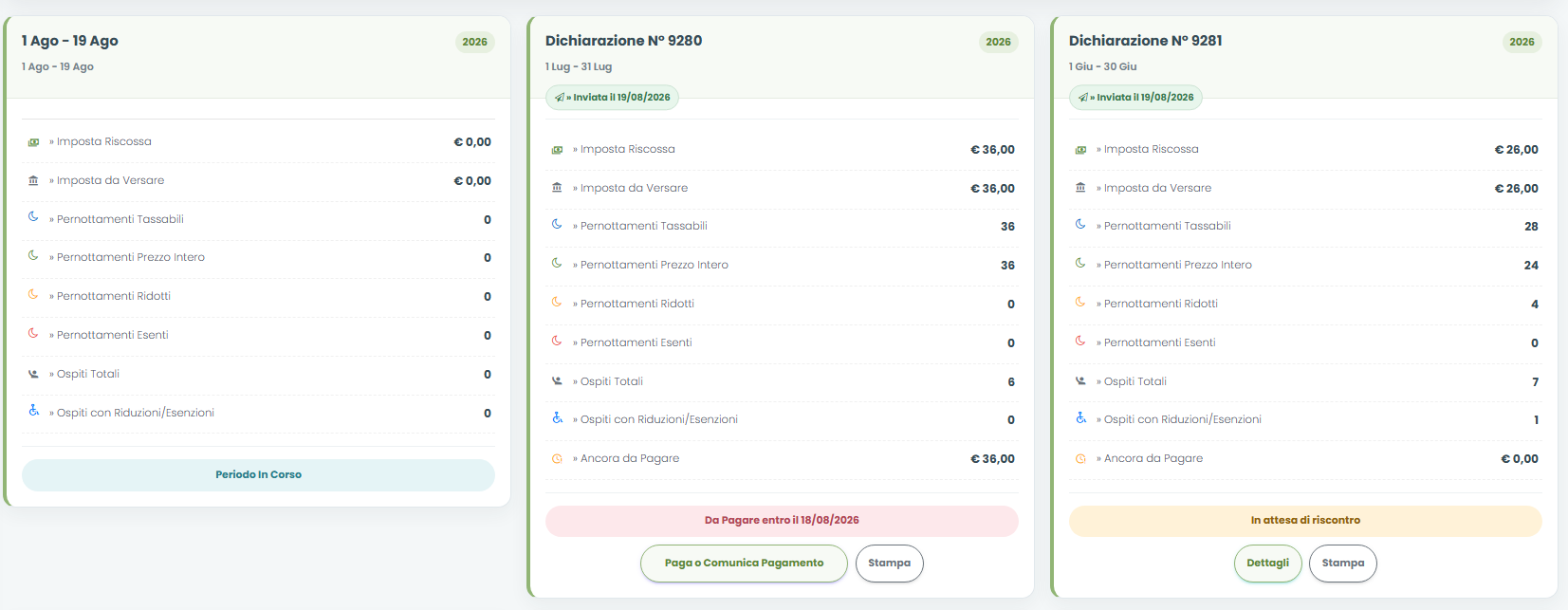Click bank icon in Dichiarazione N° 9280
The image size is (1568, 610).
click(x=557, y=188)
